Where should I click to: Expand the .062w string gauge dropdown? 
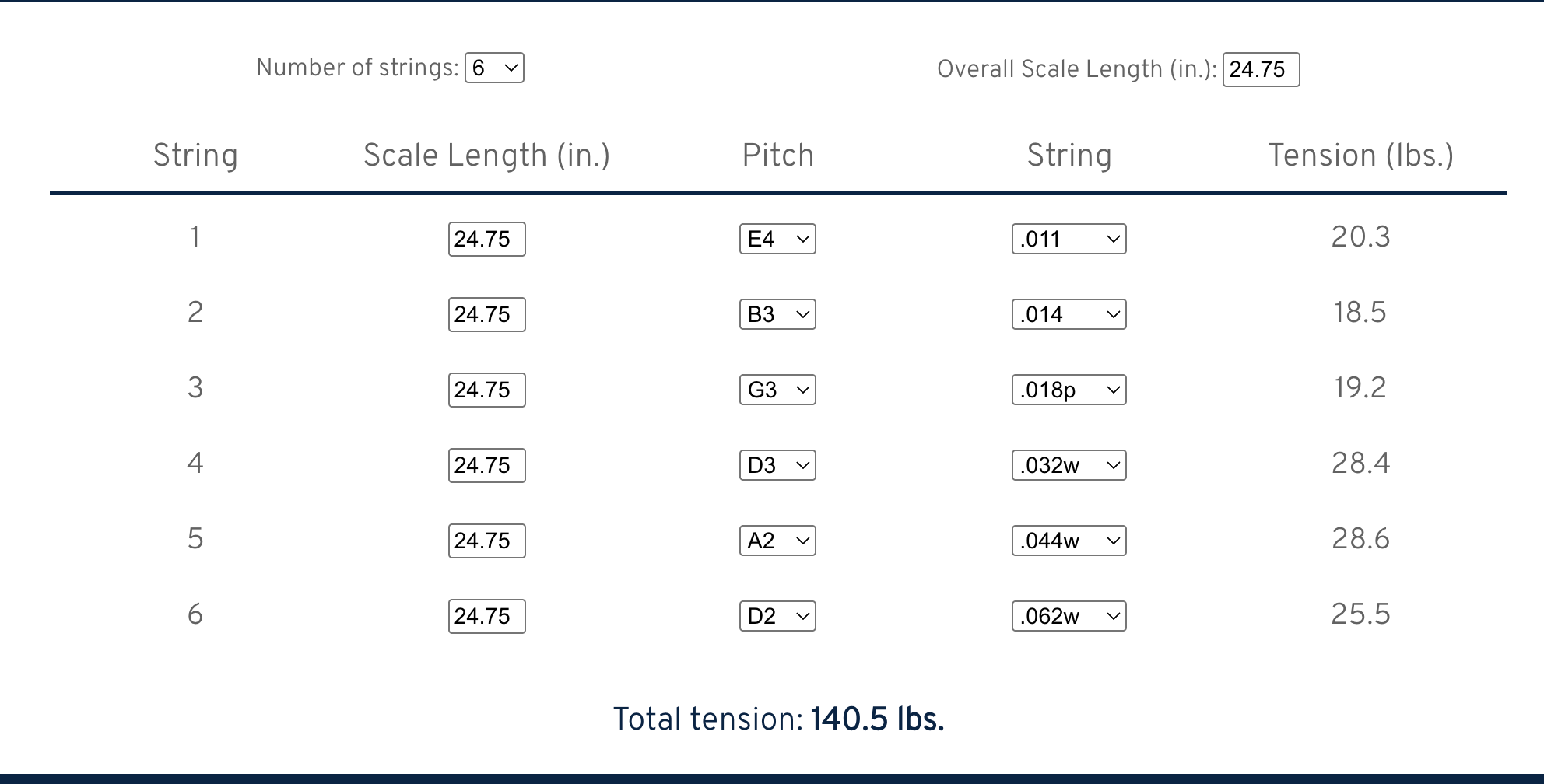click(x=1069, y=616)
